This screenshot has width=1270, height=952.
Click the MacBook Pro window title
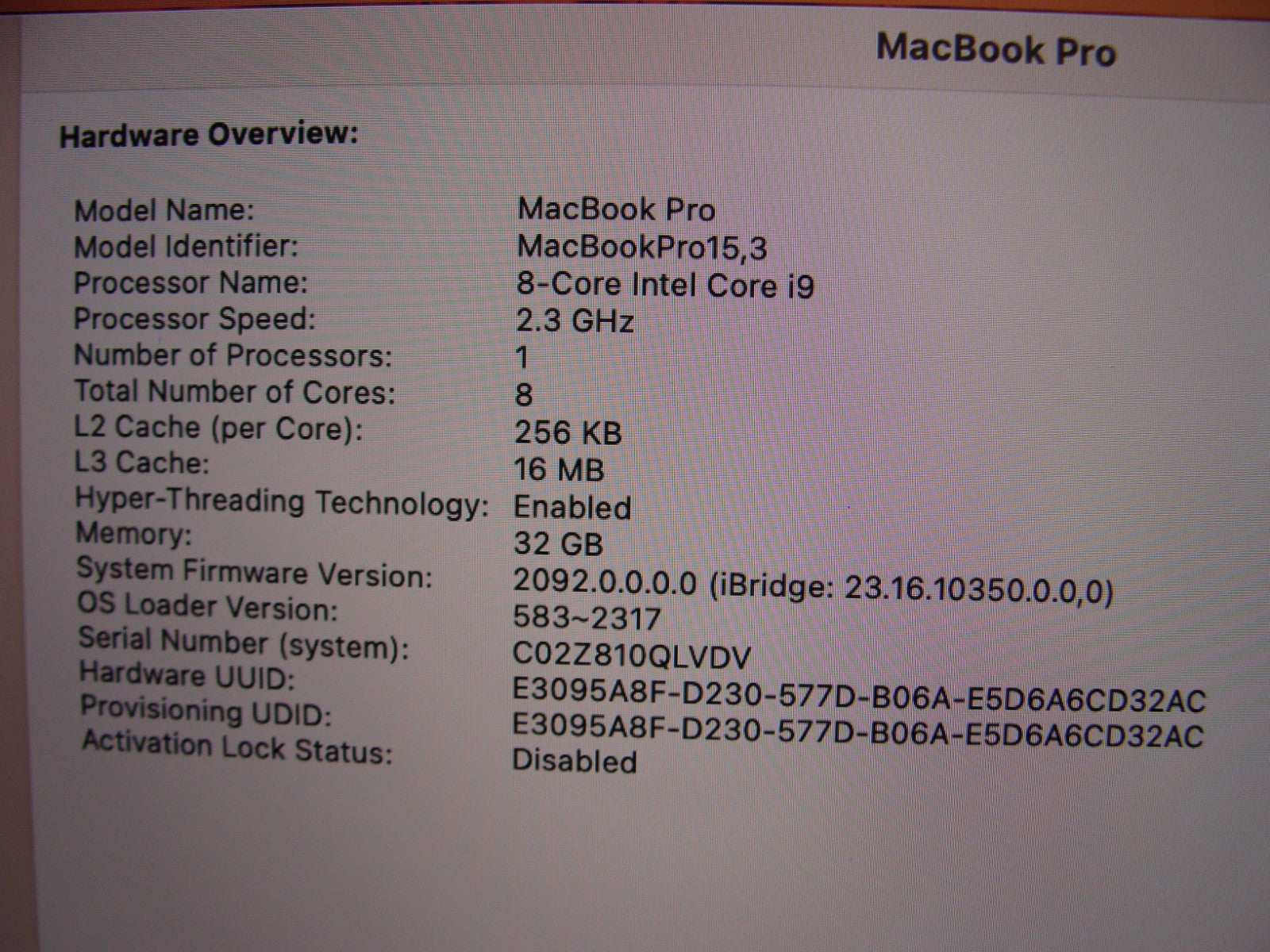996,49
